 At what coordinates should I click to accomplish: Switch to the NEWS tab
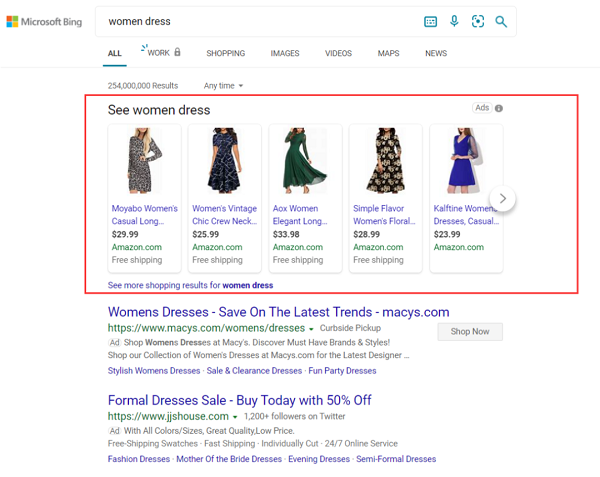436,54
